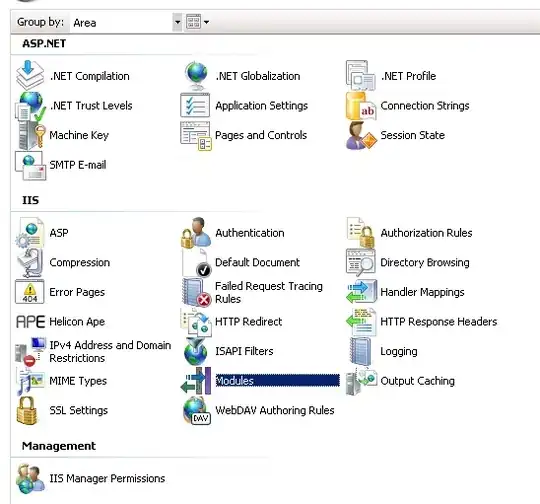Select the WebDAV Authoring Rules icon
Image resolution: width=540 pixels, height=504 pixels.
click(x=197, y=410)
